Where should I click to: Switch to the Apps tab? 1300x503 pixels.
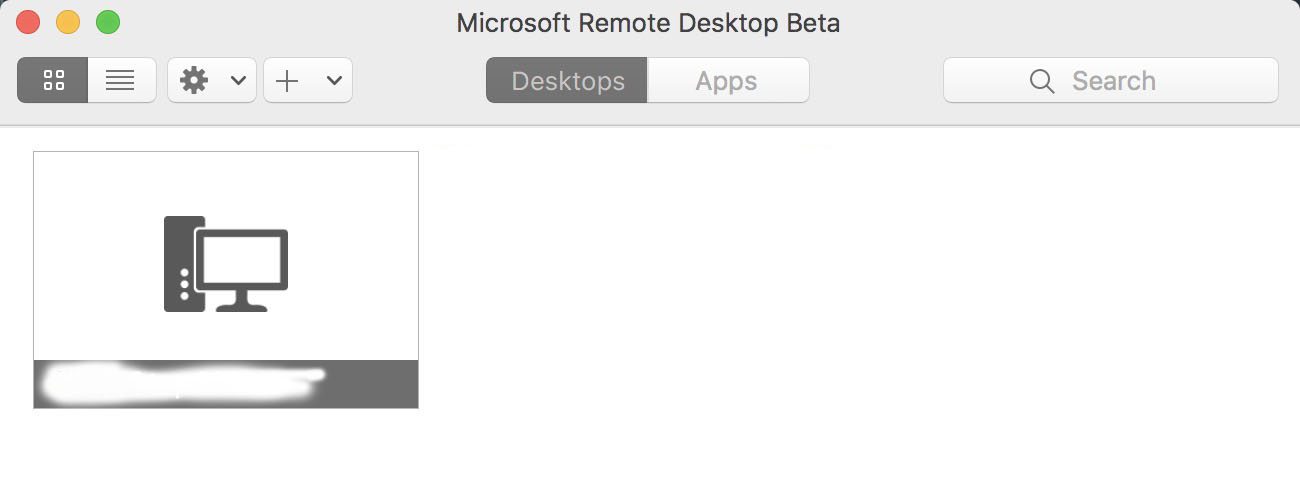[727, 81]
